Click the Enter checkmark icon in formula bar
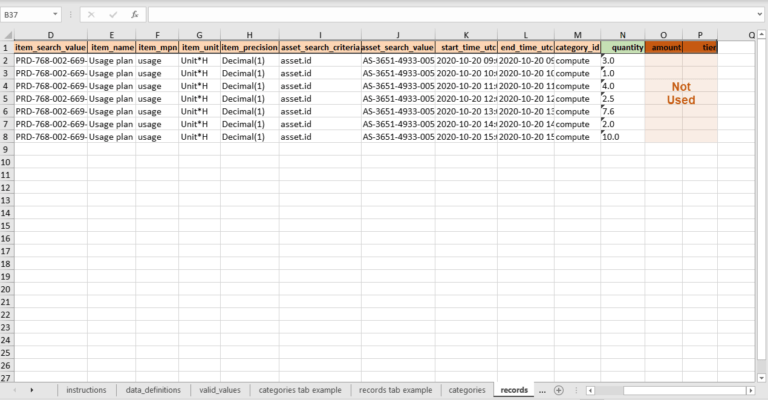The height and width of the screenshot is (400, 768). [x=113, y=15]
